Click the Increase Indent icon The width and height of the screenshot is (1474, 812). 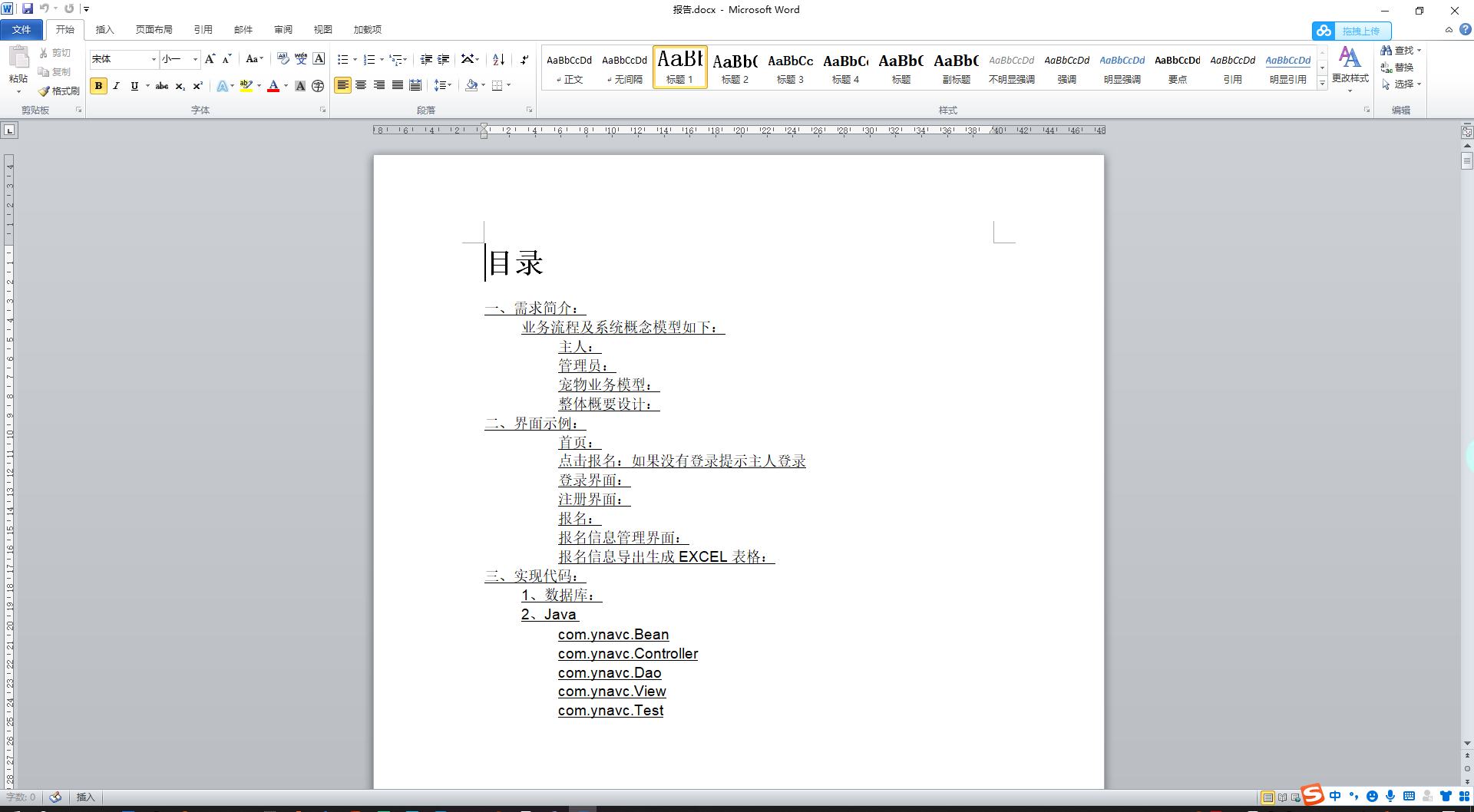coord(444,59)
